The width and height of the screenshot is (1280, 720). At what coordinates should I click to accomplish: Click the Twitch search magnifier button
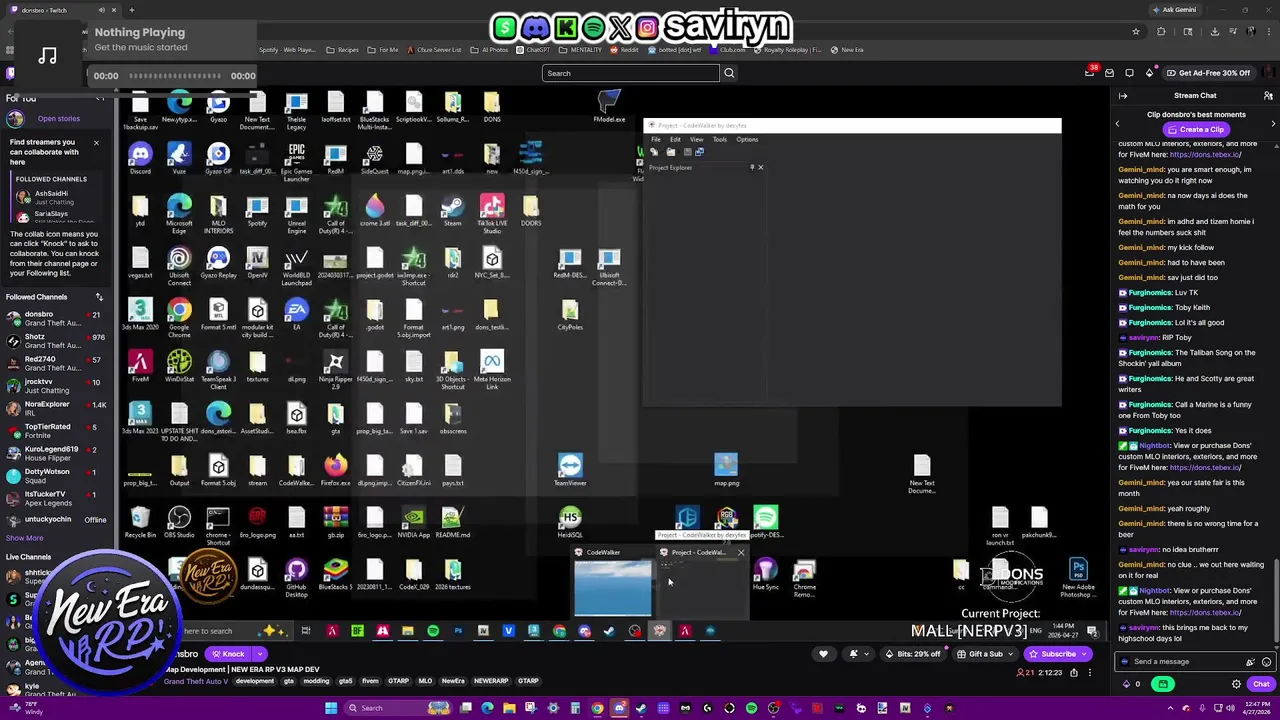[x=729, y=73]
